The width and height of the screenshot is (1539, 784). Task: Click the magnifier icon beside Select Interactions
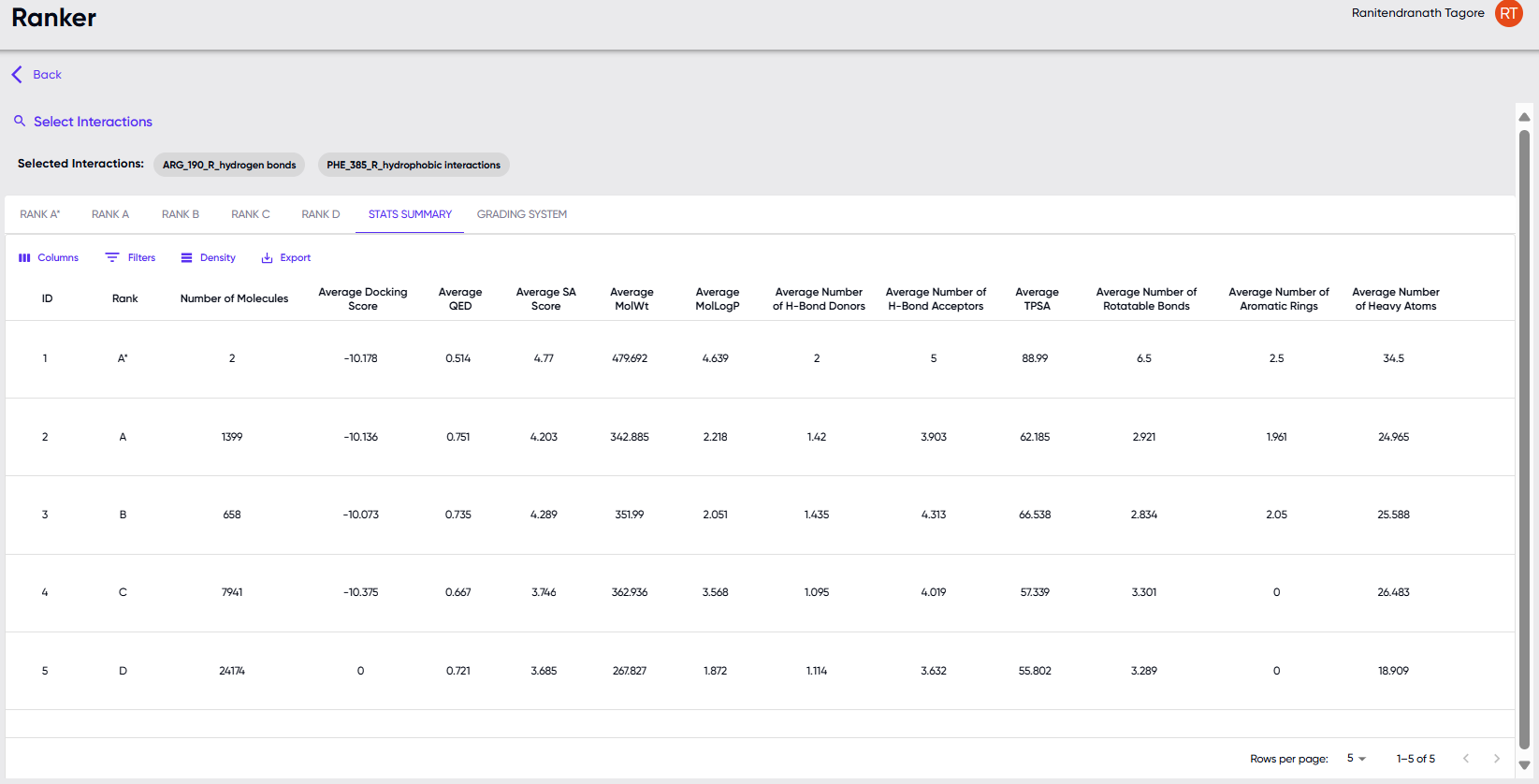point(20,121)
